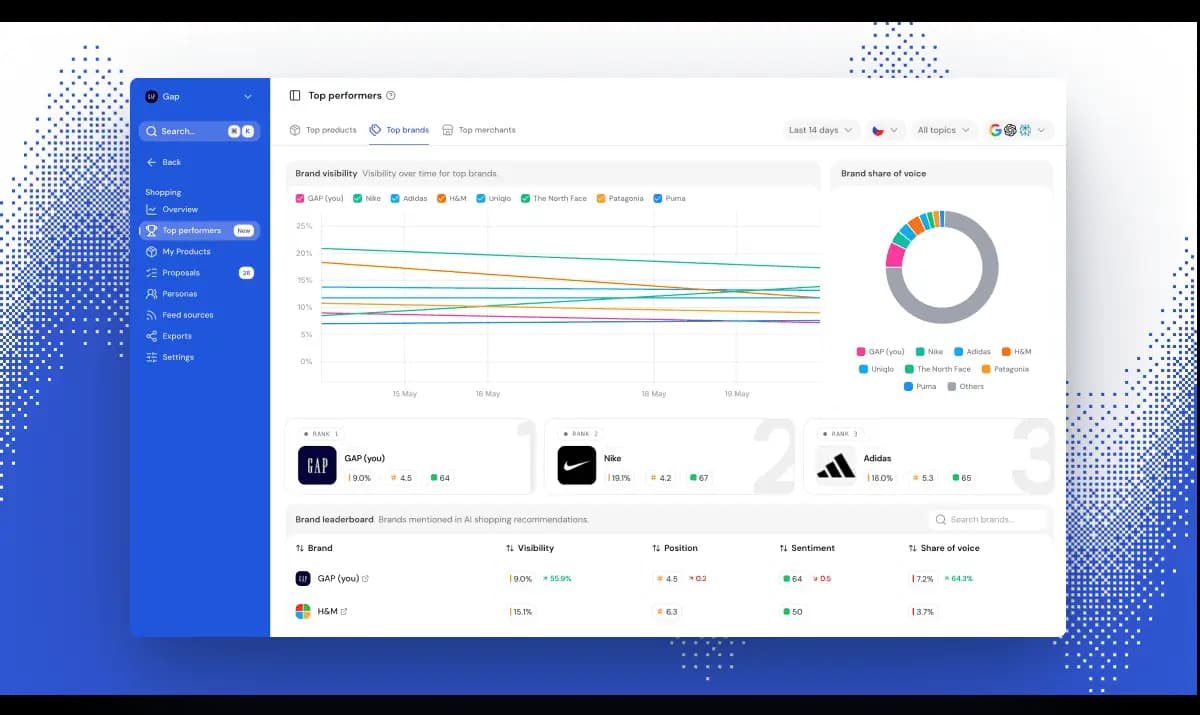Screen dimensions: 1200x715
Task: Click the Nike swoosh logo in rank 2 card
Action: tap(577, 465)
